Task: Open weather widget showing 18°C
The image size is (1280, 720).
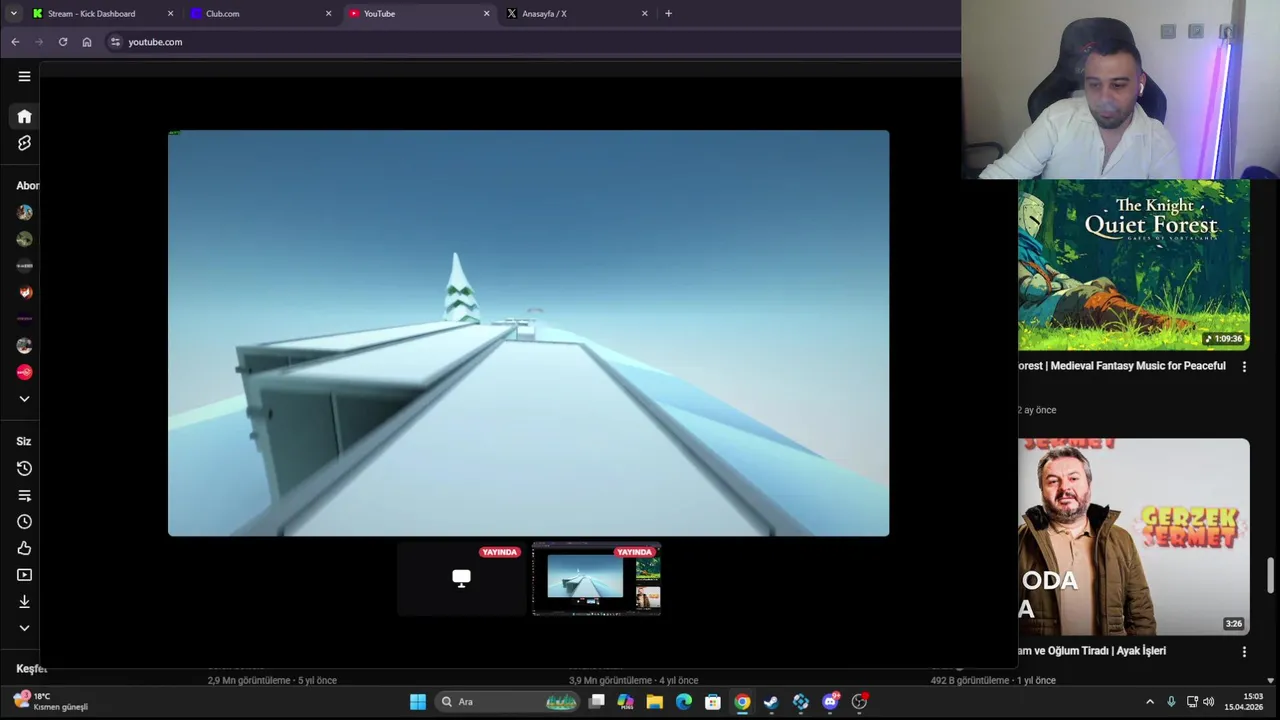Action: (50, 701)
